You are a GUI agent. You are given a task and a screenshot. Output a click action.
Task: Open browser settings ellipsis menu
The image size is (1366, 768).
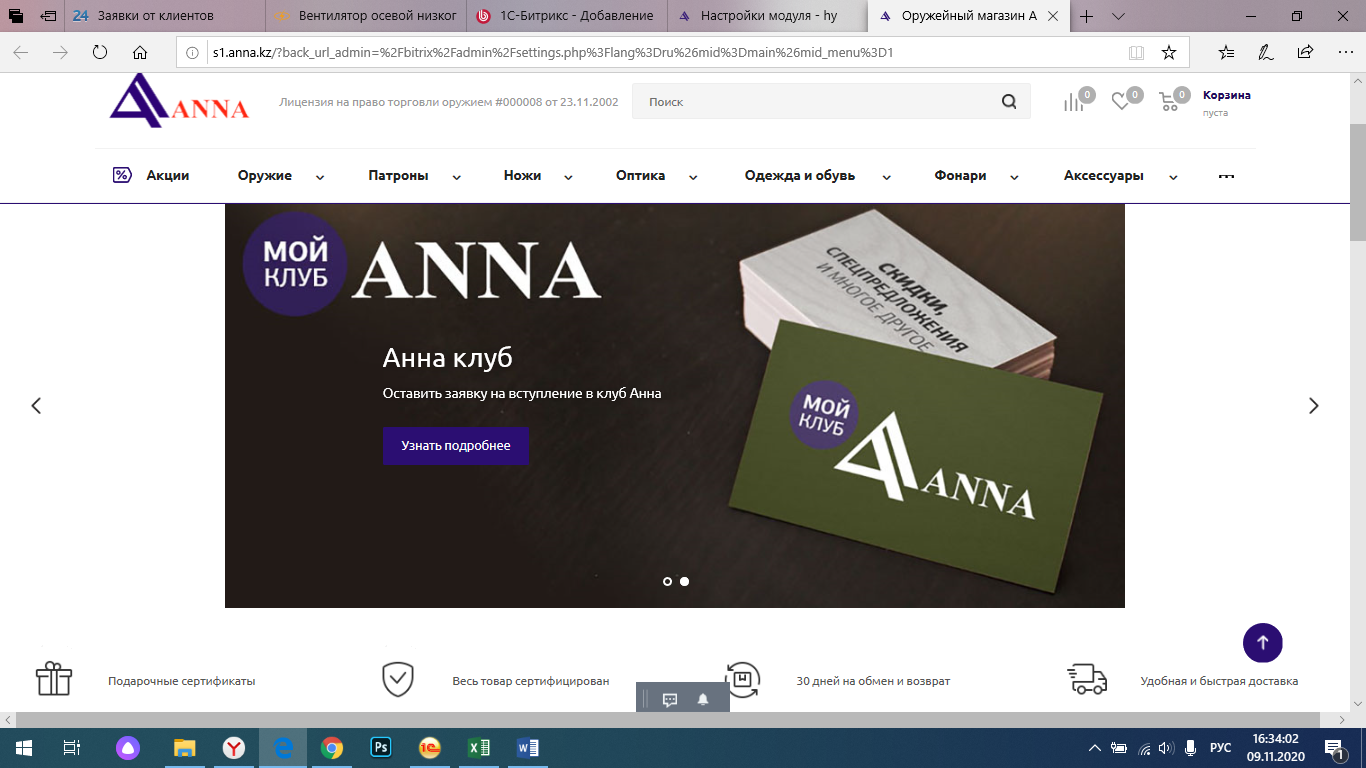1344,52
